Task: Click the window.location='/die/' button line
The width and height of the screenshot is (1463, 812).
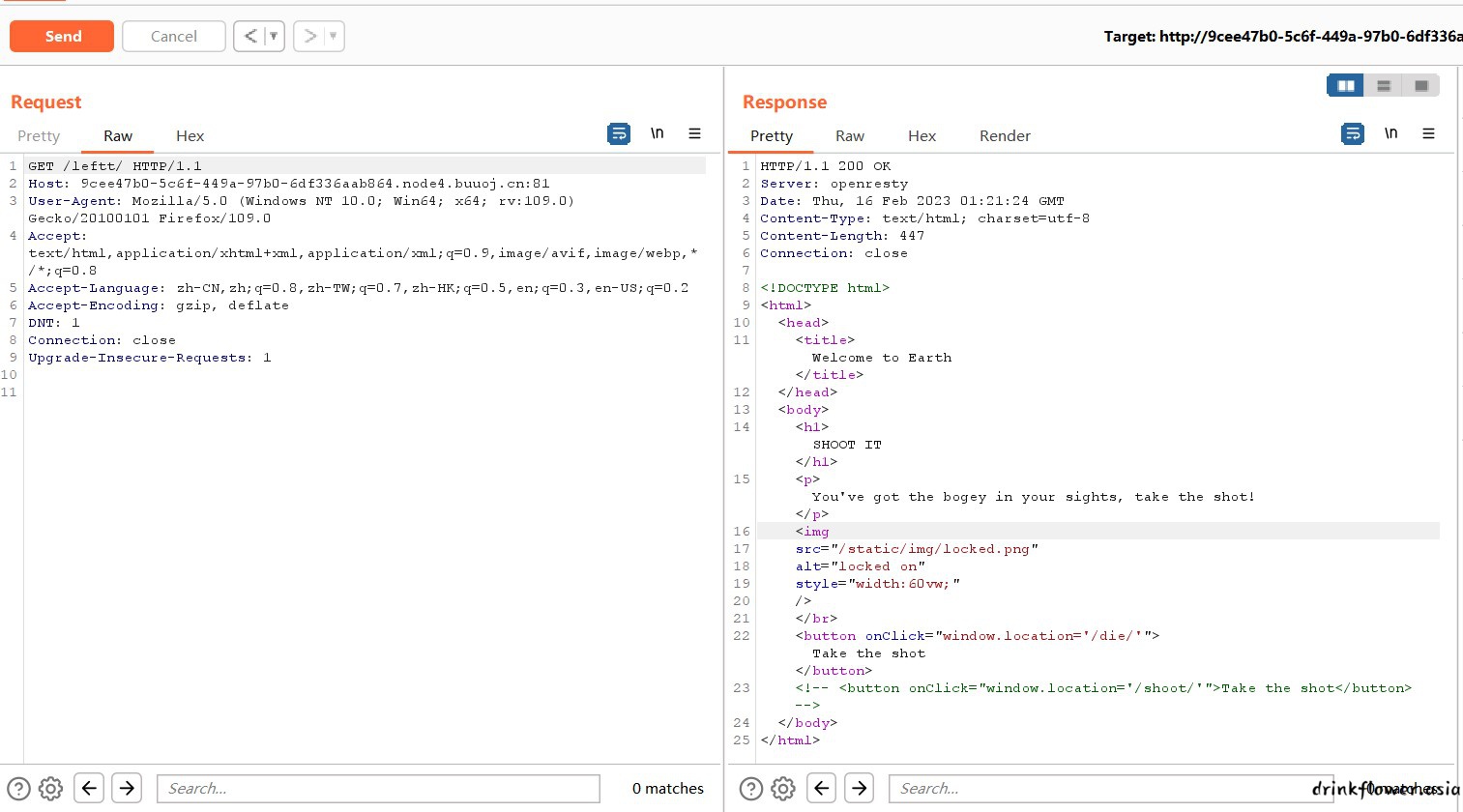Action: pos(978,636)
